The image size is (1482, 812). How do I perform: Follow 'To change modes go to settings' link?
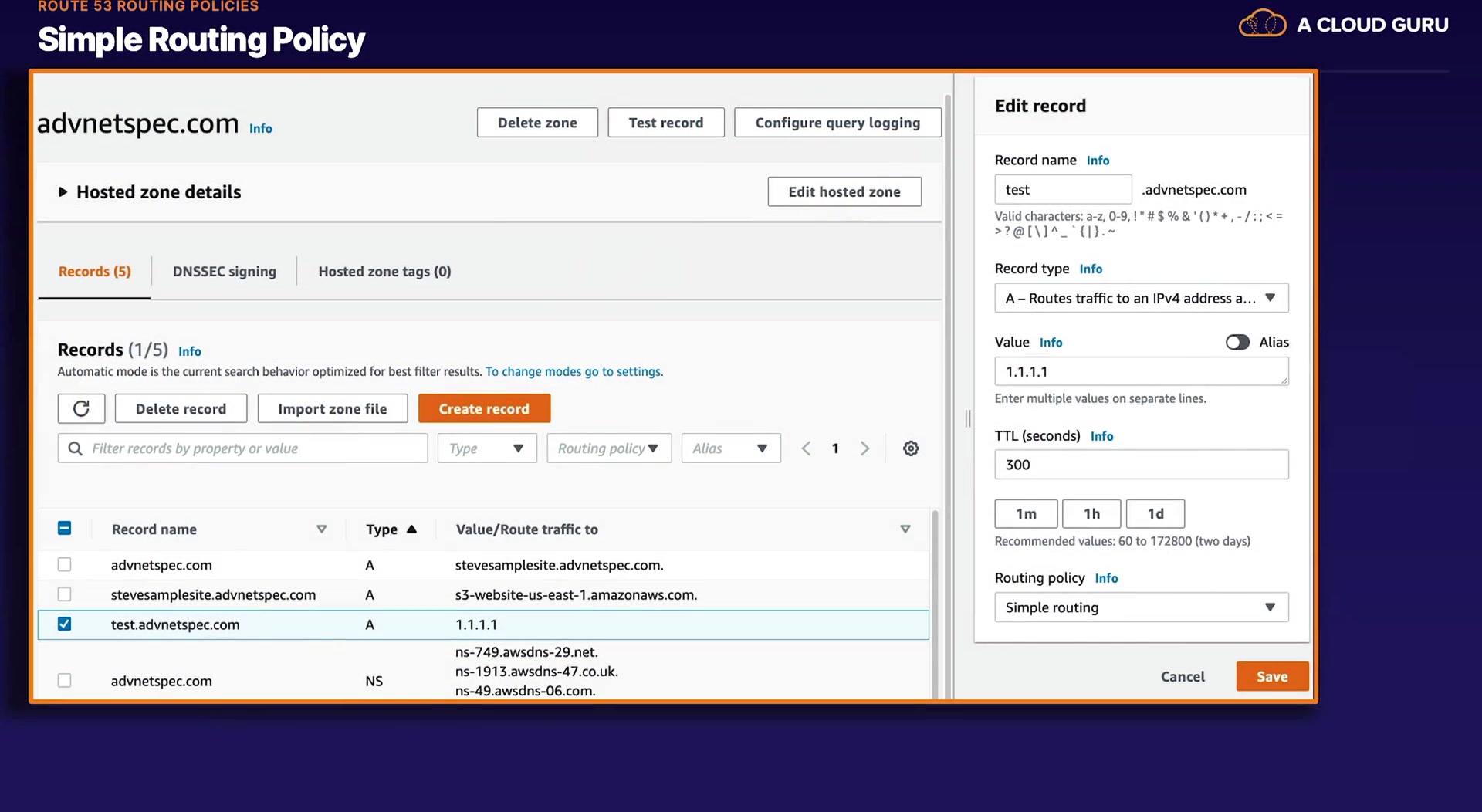click(574, 371)
